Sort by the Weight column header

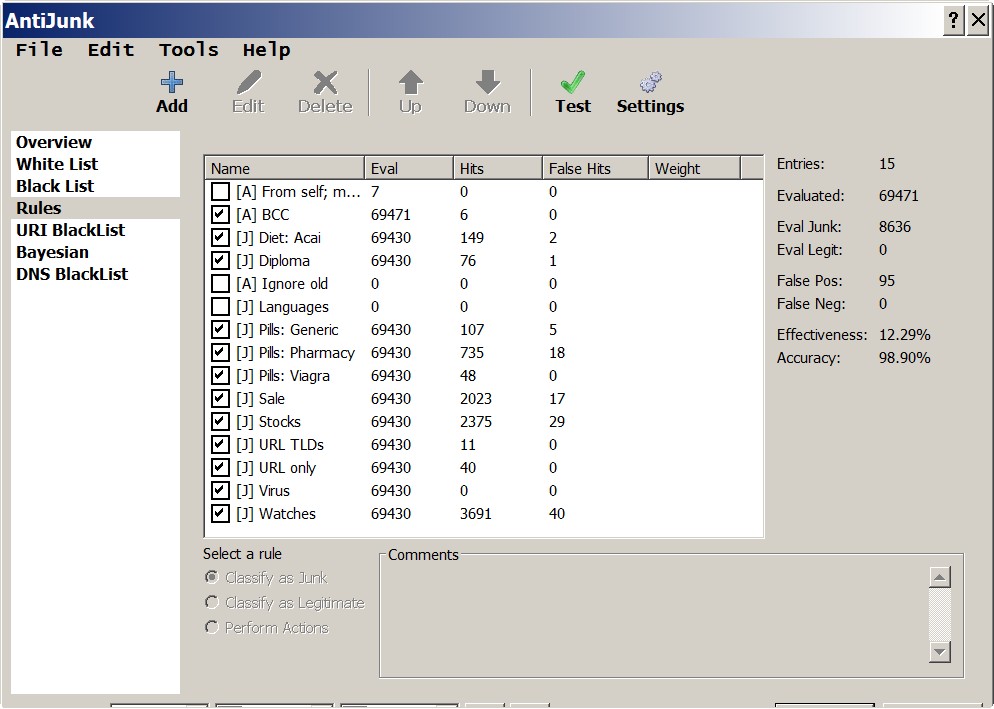coord(694,169)
